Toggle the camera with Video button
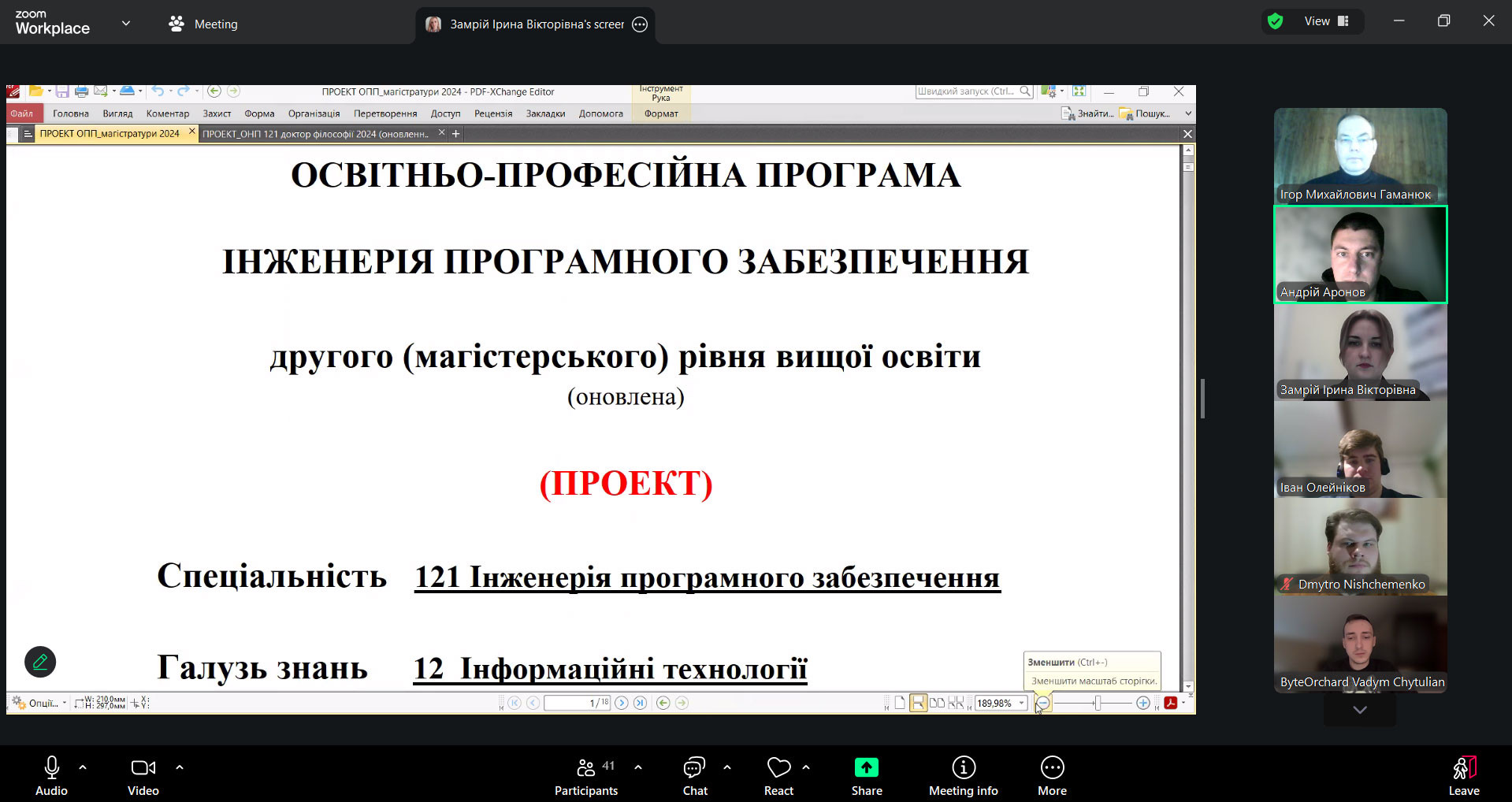Screen dimensions: 1512x802 [143, 776]
